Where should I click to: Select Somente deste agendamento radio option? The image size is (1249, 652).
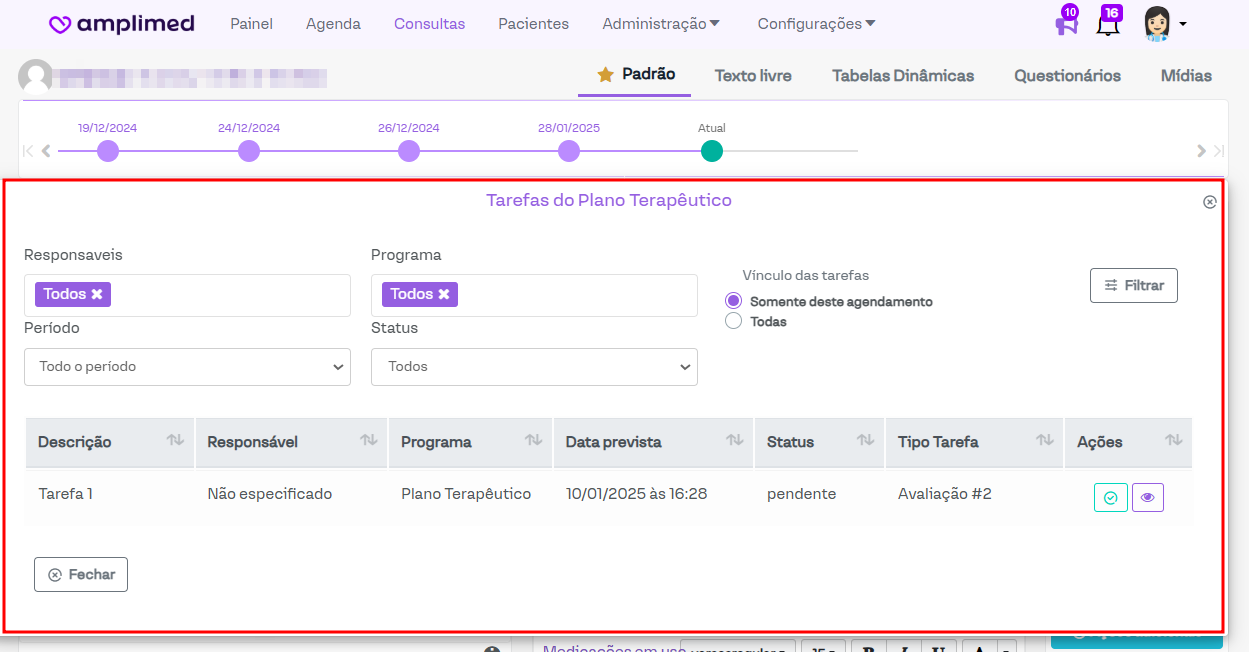[x=734, y=301]
